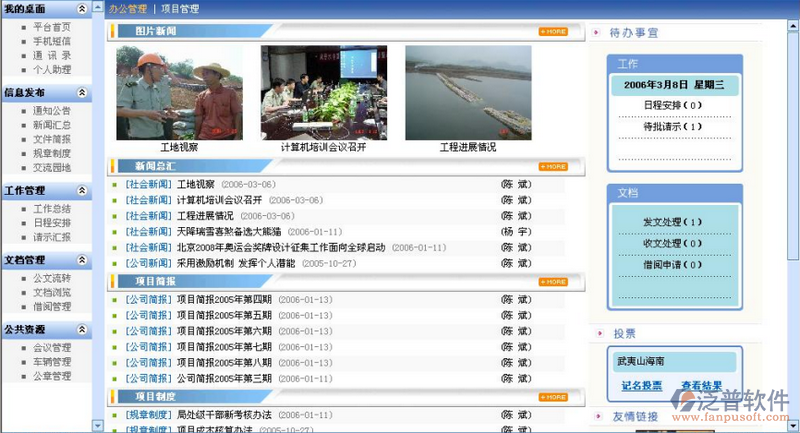Image resolution: width=800 pixels, height=433 pixels.
Task: Click MORE button in 新闻总汇 section
Action: click(x=553, y=166)
